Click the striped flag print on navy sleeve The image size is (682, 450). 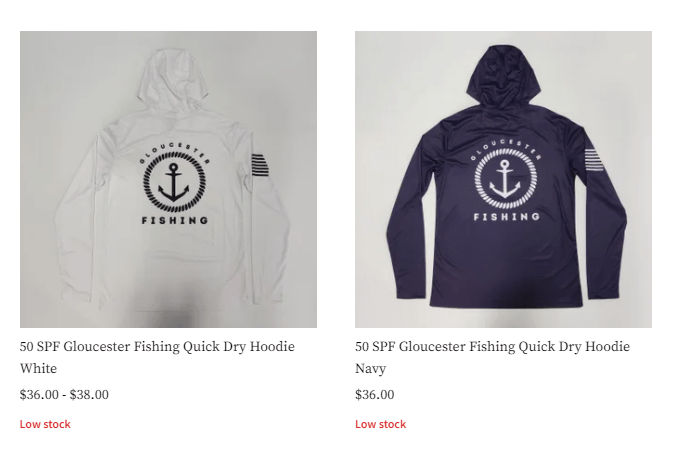(x=595, y=159)
